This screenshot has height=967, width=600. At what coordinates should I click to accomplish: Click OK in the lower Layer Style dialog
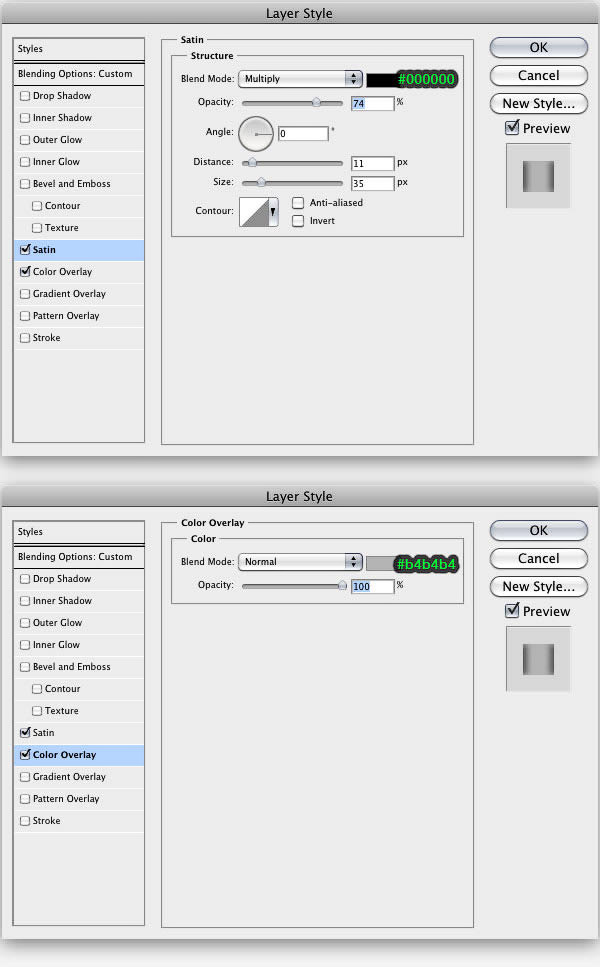[539, 530]
